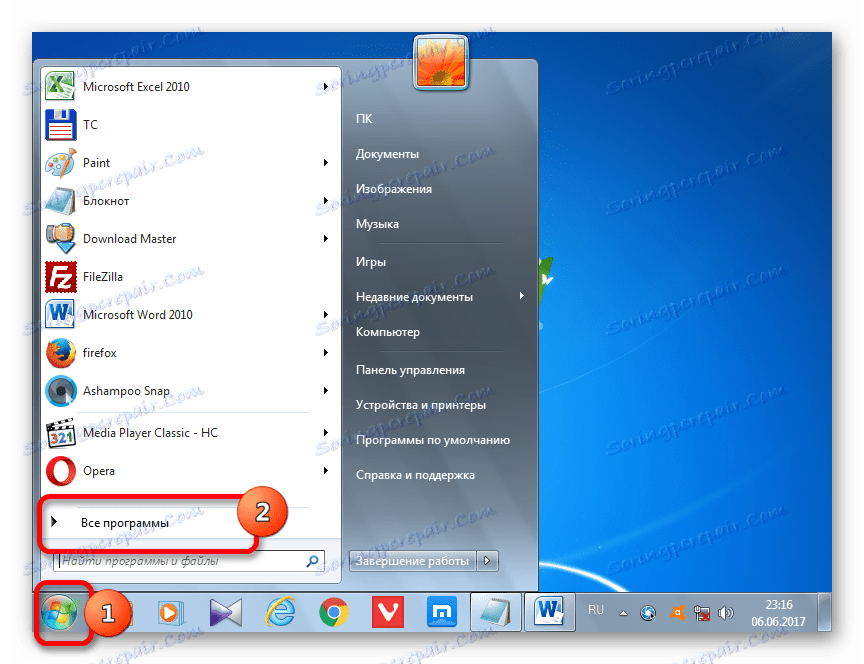Open Документы folder
The height and width of the screenshot is (664, 864).
coord(387,154)
